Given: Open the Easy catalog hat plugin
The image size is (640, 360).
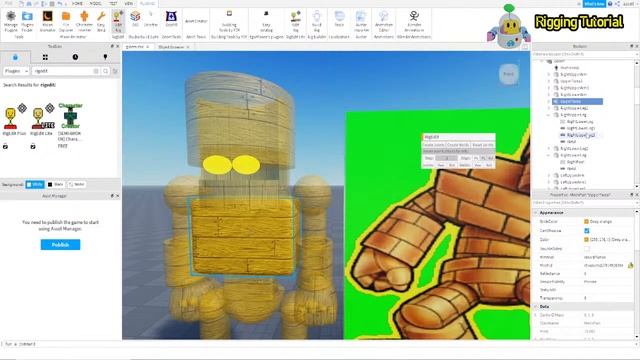Looking at the screenshot, I should click(266, 21).
